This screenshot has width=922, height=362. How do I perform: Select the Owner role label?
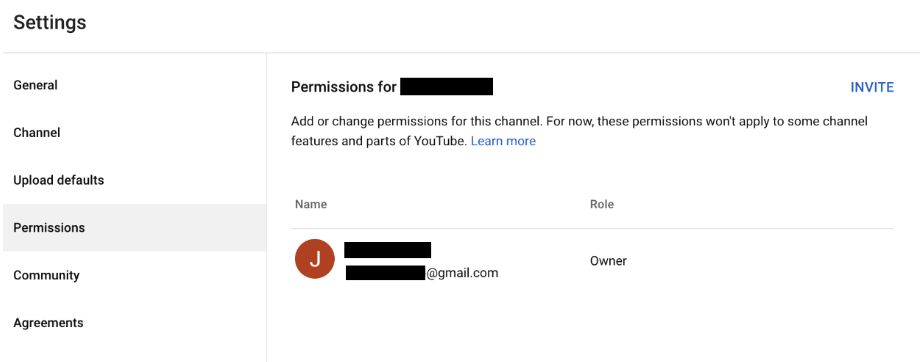tap(608, 261)
